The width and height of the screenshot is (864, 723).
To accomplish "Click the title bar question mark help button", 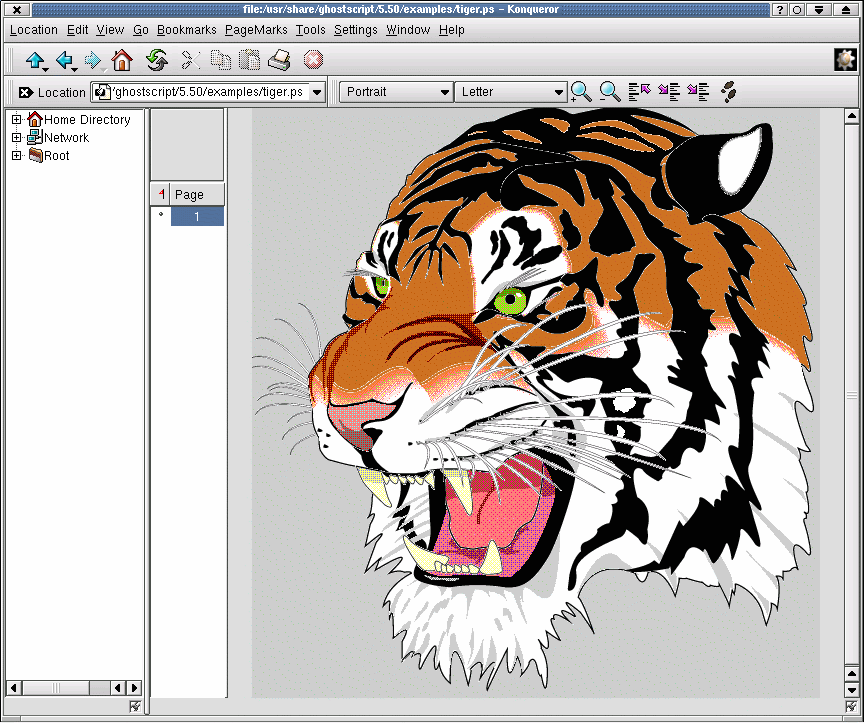I will (x=779, y=9).
